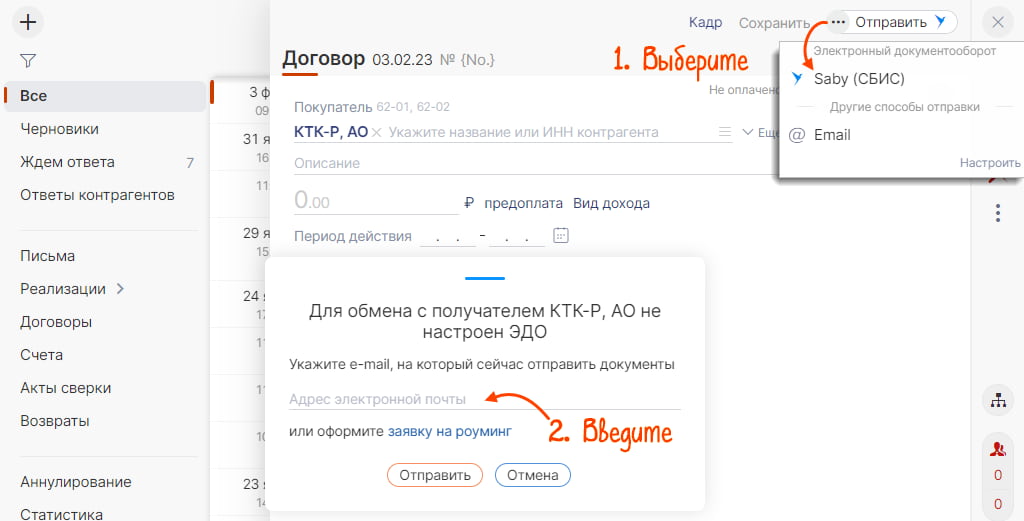Choose Saby (СБИС) from the send menu
The width and height of the screenshot is (1024, 521).
click(858, 78)
